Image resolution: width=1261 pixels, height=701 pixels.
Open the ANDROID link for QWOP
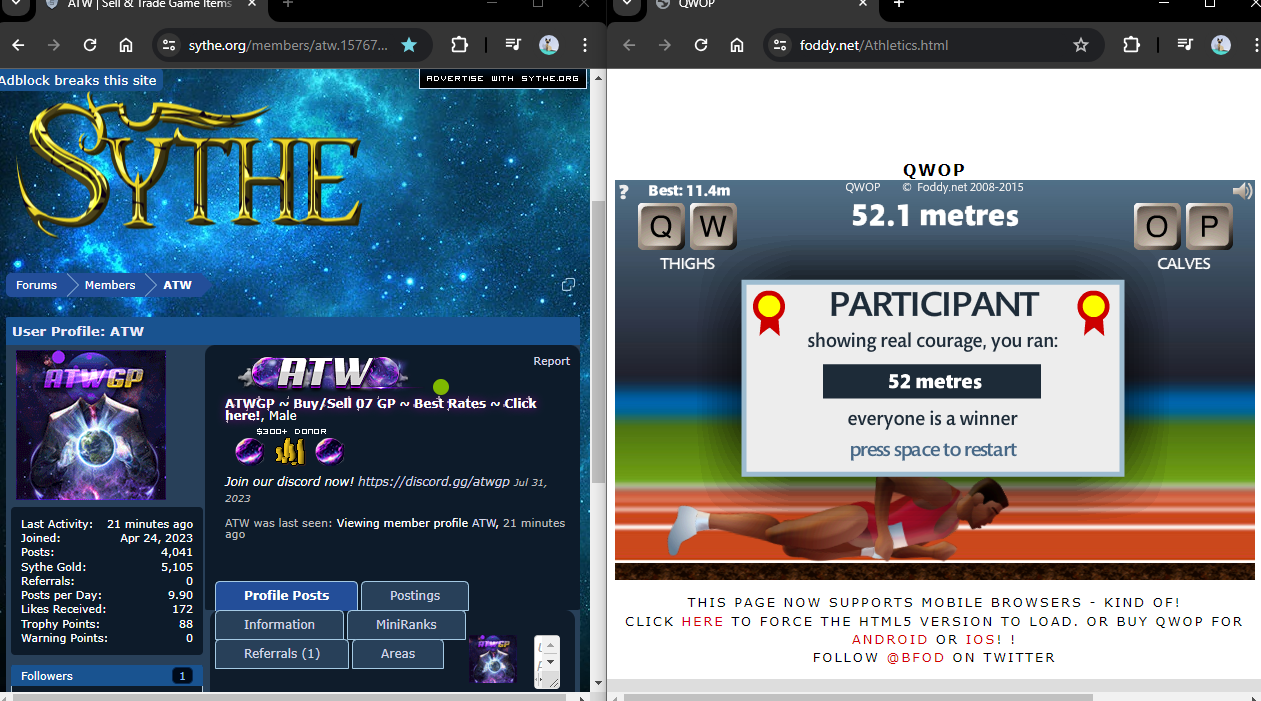[891, 639]
